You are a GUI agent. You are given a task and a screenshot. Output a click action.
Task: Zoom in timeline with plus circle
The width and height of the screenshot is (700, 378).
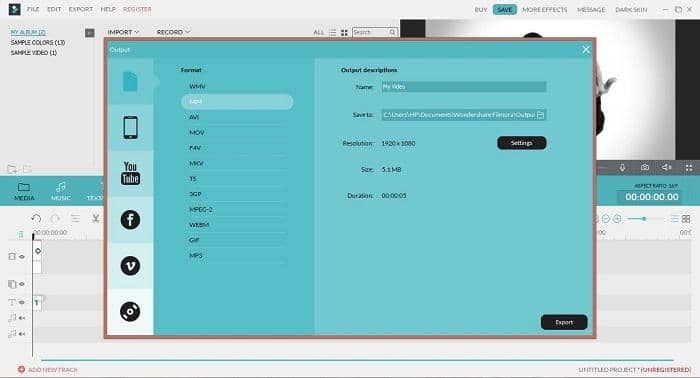click(617, 219)
